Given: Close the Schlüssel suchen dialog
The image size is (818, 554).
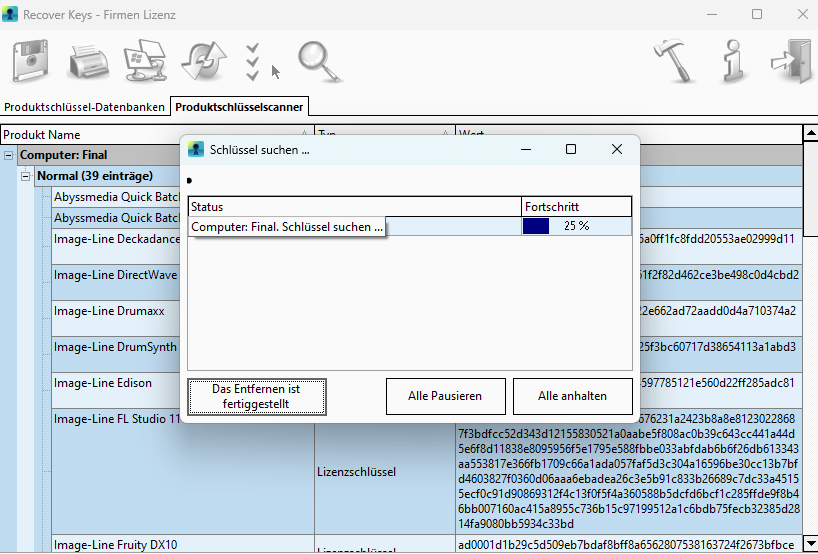Looking at the screenshot, I should tap(617, 150).
